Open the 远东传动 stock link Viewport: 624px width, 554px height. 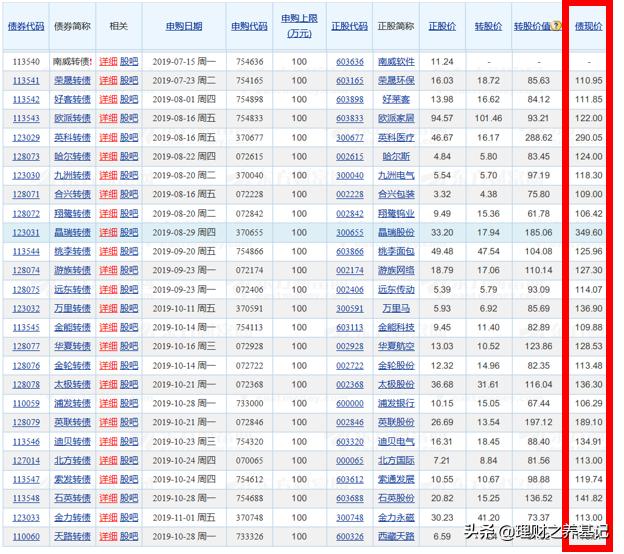396,289
